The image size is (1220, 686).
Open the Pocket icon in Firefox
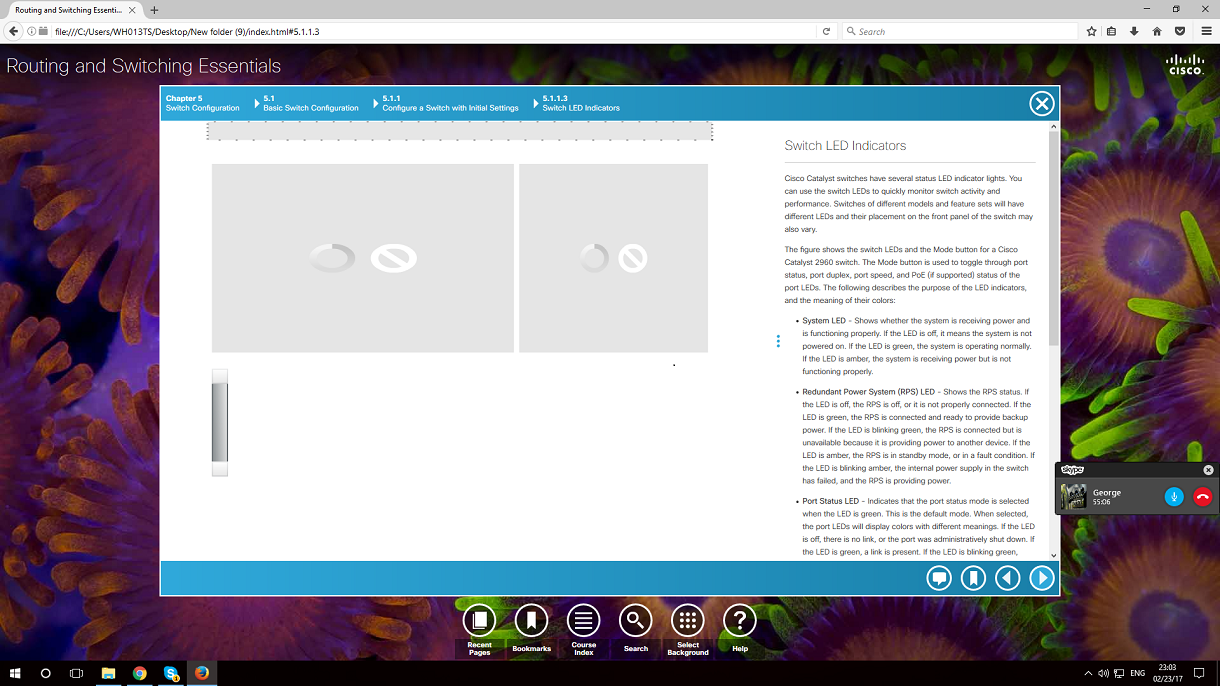(x=1180, y=31)
